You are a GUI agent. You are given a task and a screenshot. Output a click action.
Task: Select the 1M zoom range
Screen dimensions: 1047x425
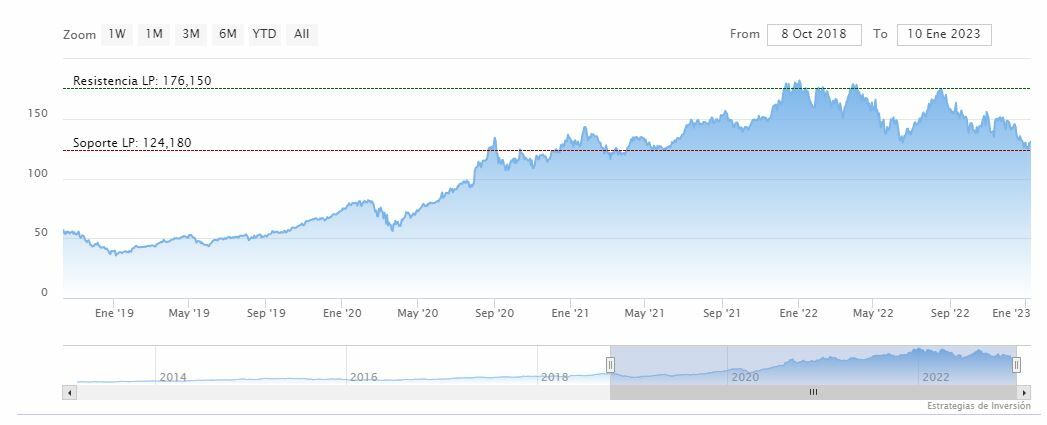(x=154, y=34)
